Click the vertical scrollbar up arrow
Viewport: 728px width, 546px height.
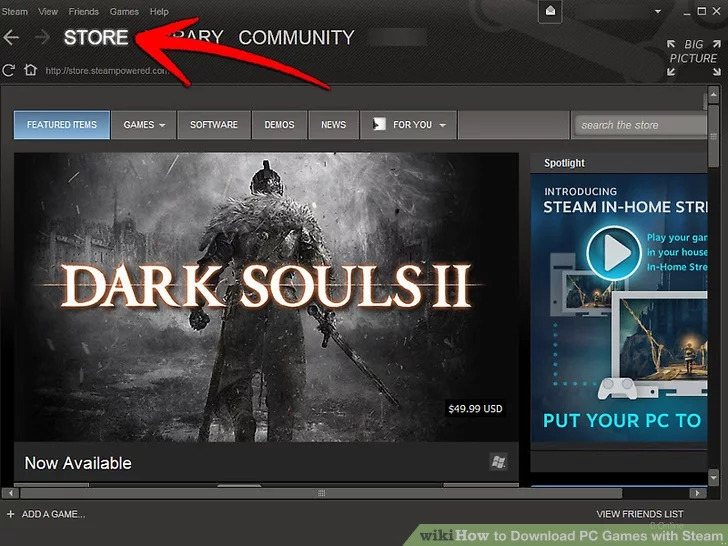pos(714,96)
